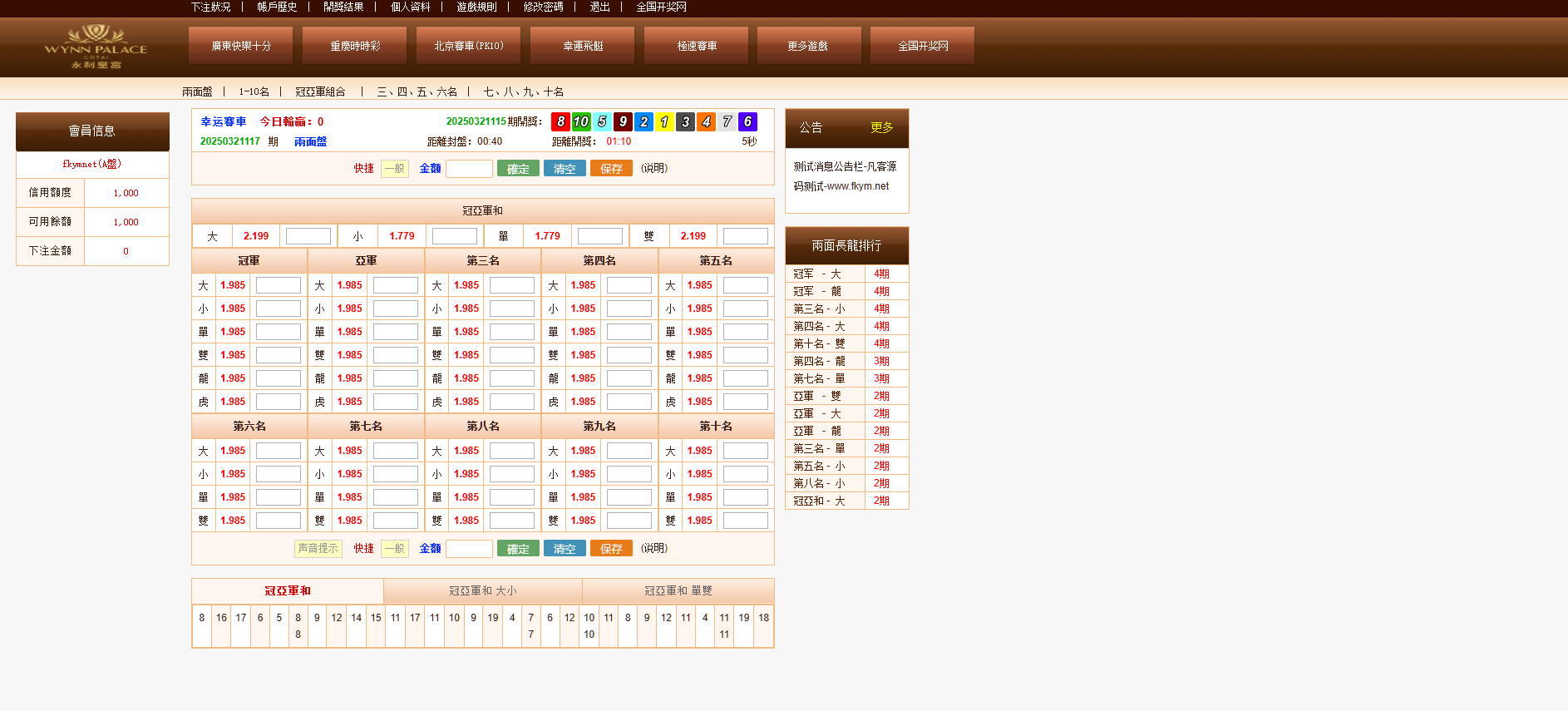This screenshot has height=711, width=1568.
Task: Click the blue number 2 result ball
Action: pyautogui.click(x=643, y=122)
